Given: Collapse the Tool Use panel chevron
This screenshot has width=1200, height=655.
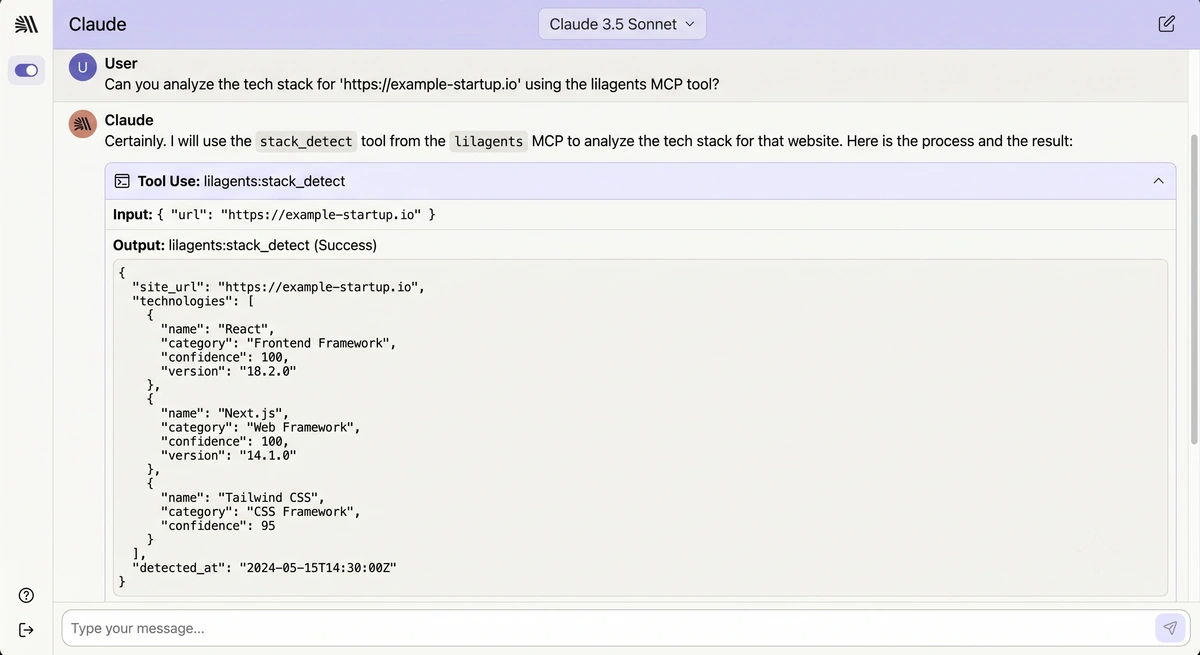Looking at the screenshot, I should point(1158,181).
